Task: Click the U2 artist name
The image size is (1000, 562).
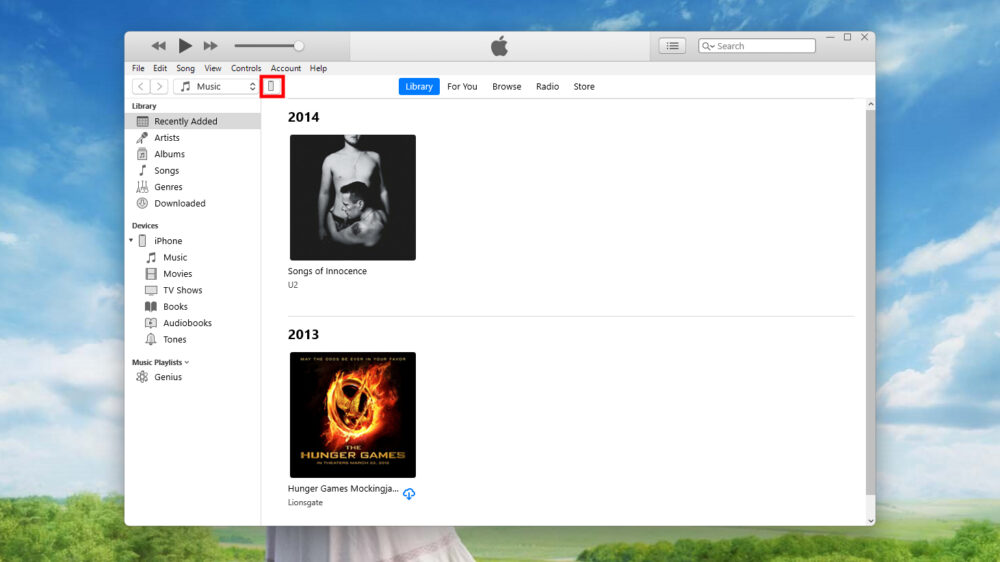Action: 293,285
